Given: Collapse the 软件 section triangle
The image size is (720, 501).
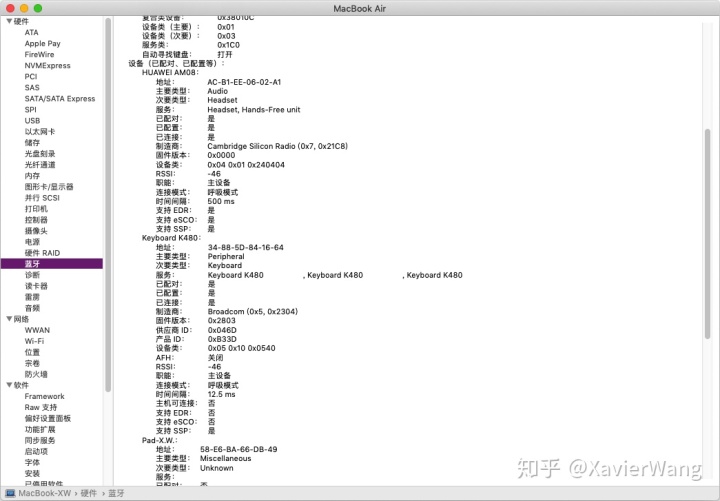Looking at the screenshot, I should 9,385.
